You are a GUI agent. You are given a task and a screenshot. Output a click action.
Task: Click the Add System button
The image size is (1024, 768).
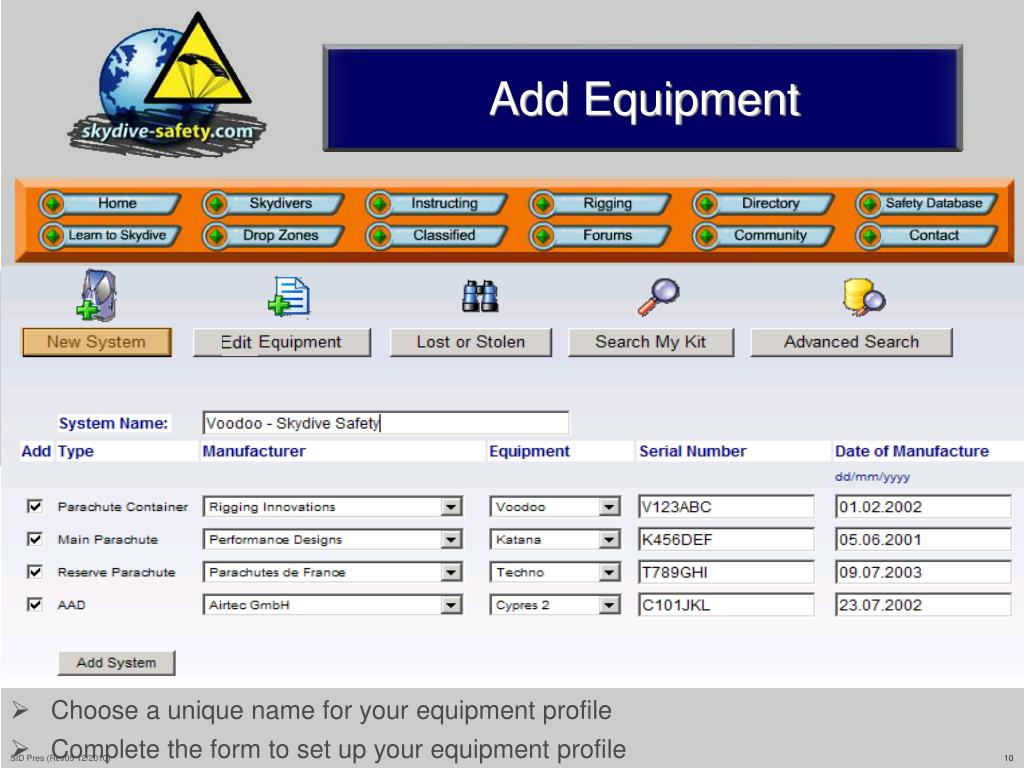pos(117,663)
